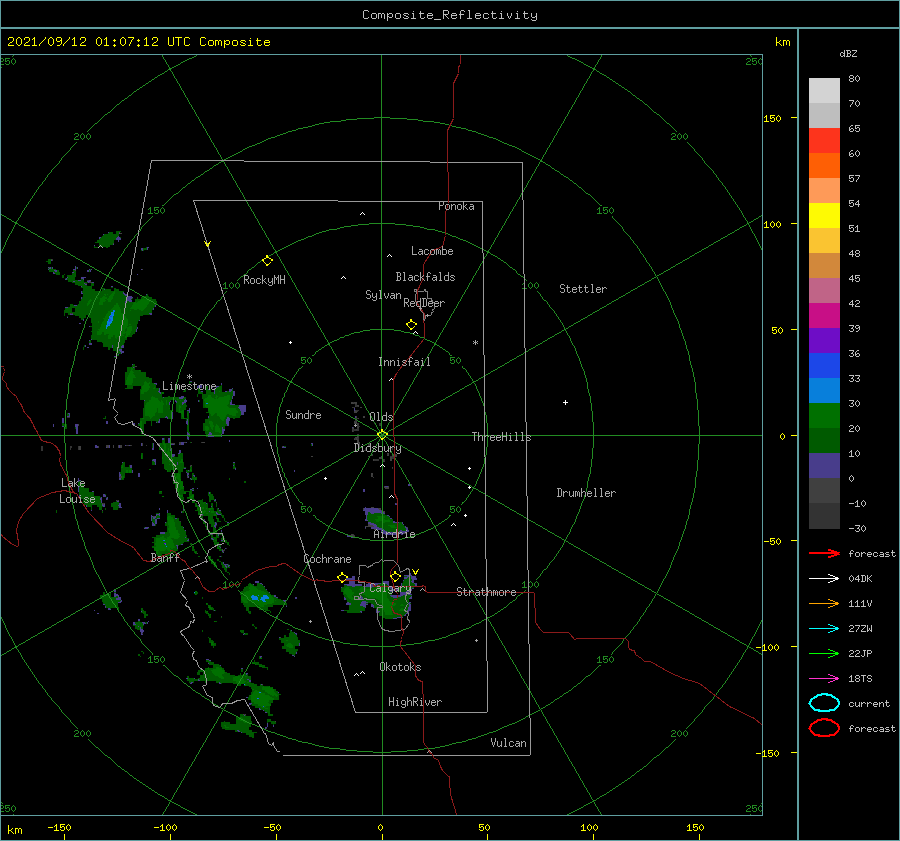Image resolution: width=900 pixels, height=841 pixels.
Task: Click the yellow diamond marker near Cochrane
Action: tap(342, 578)
